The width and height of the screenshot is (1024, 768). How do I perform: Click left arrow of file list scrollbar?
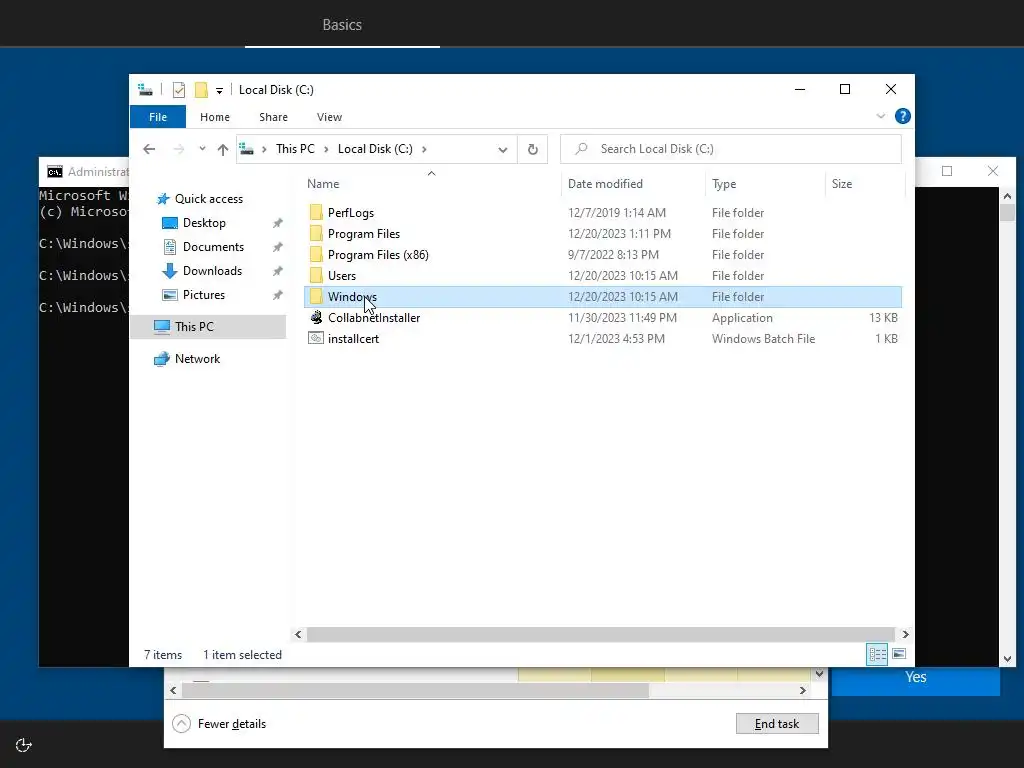(x=298, y=634)
